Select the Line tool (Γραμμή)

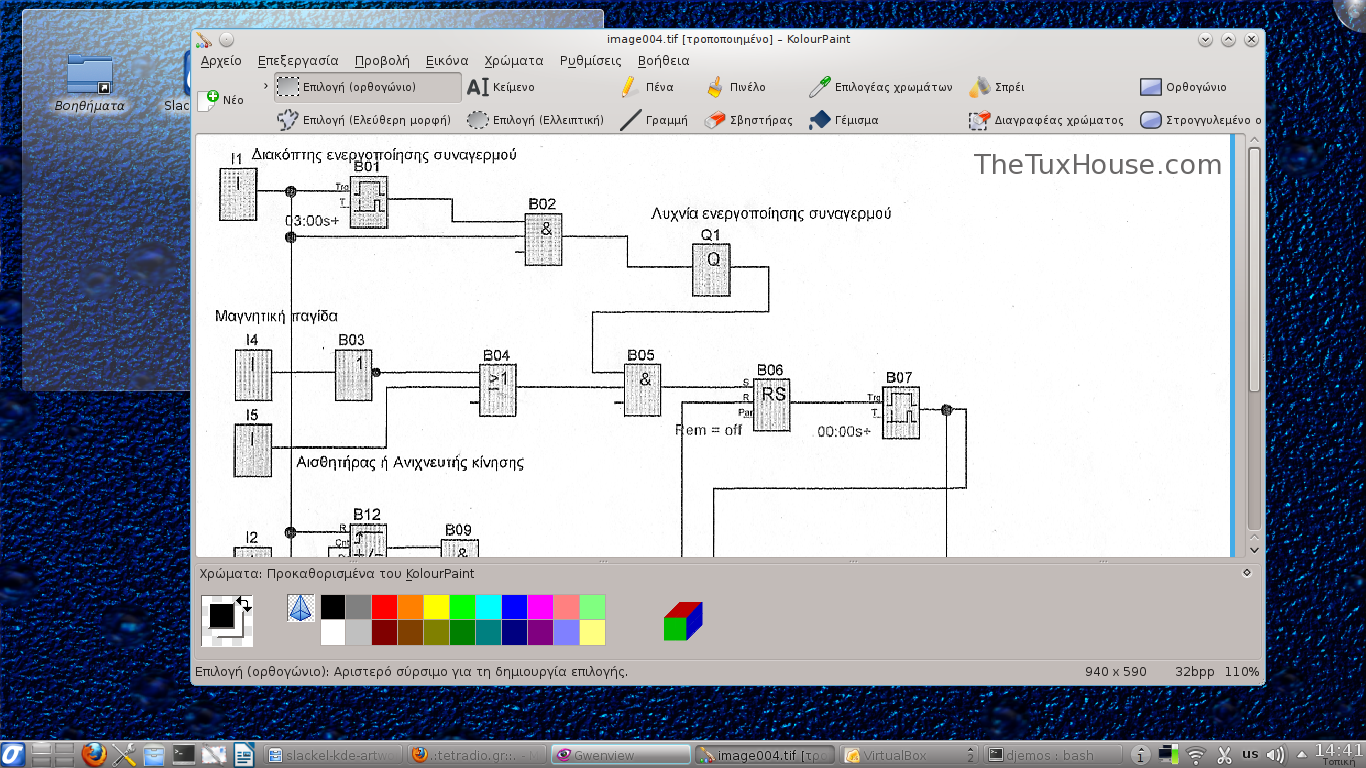(654, 120)
